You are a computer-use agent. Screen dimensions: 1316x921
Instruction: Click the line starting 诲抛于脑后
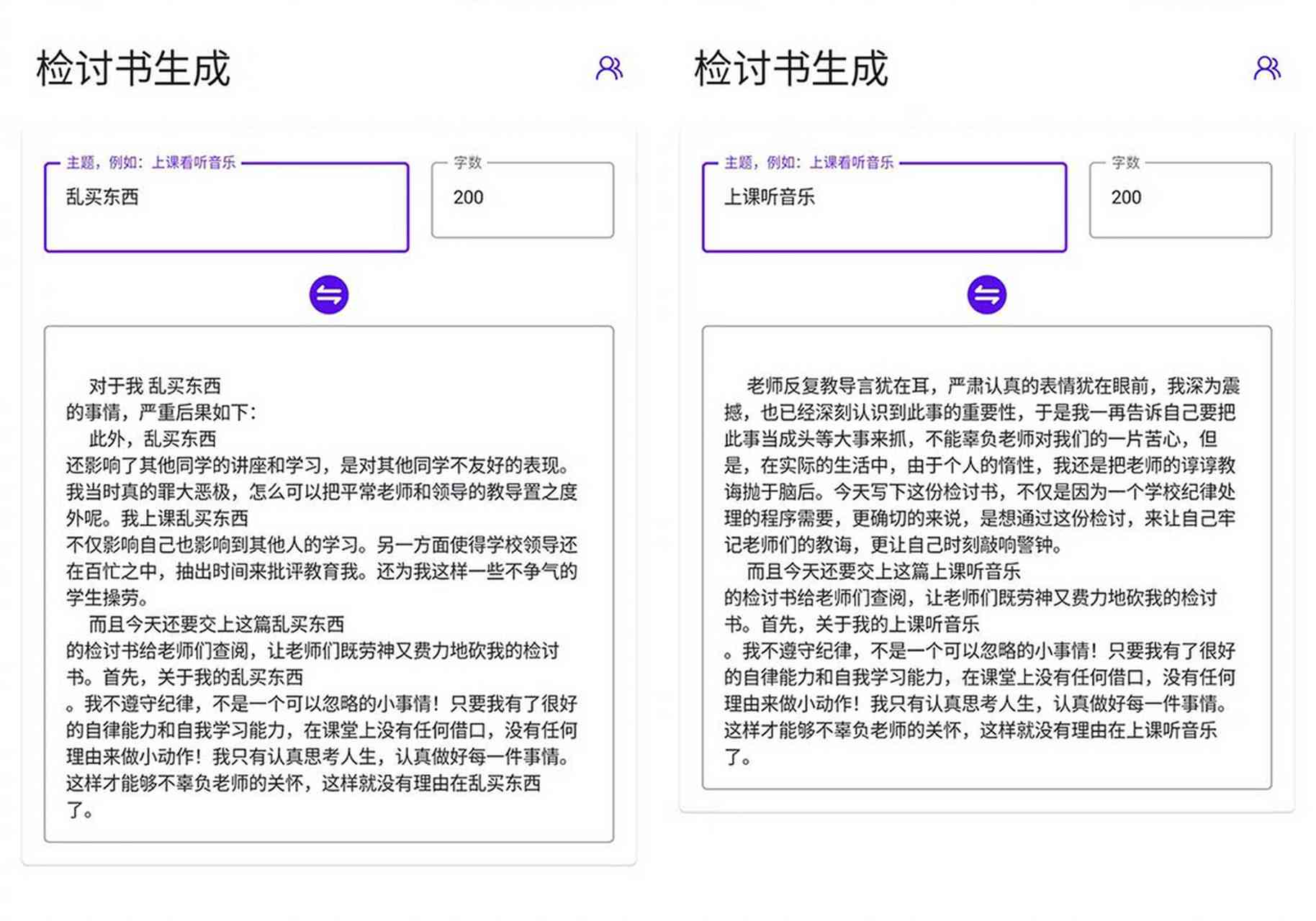click(980, 492)
